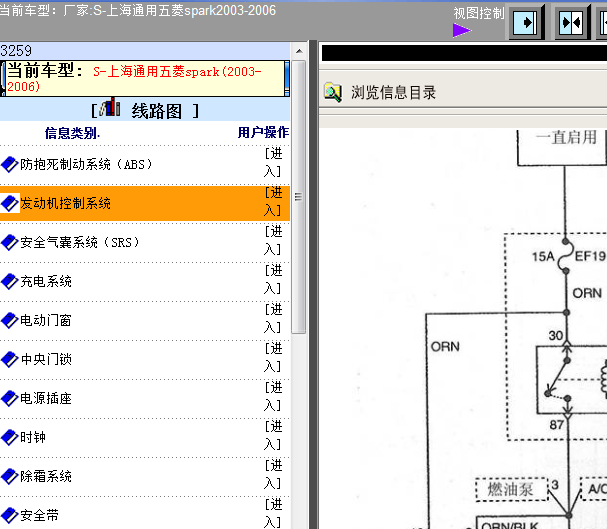The image size is (607, 529).
Task: Click the 浏览信息目录 label
Action: pos(393,93)
